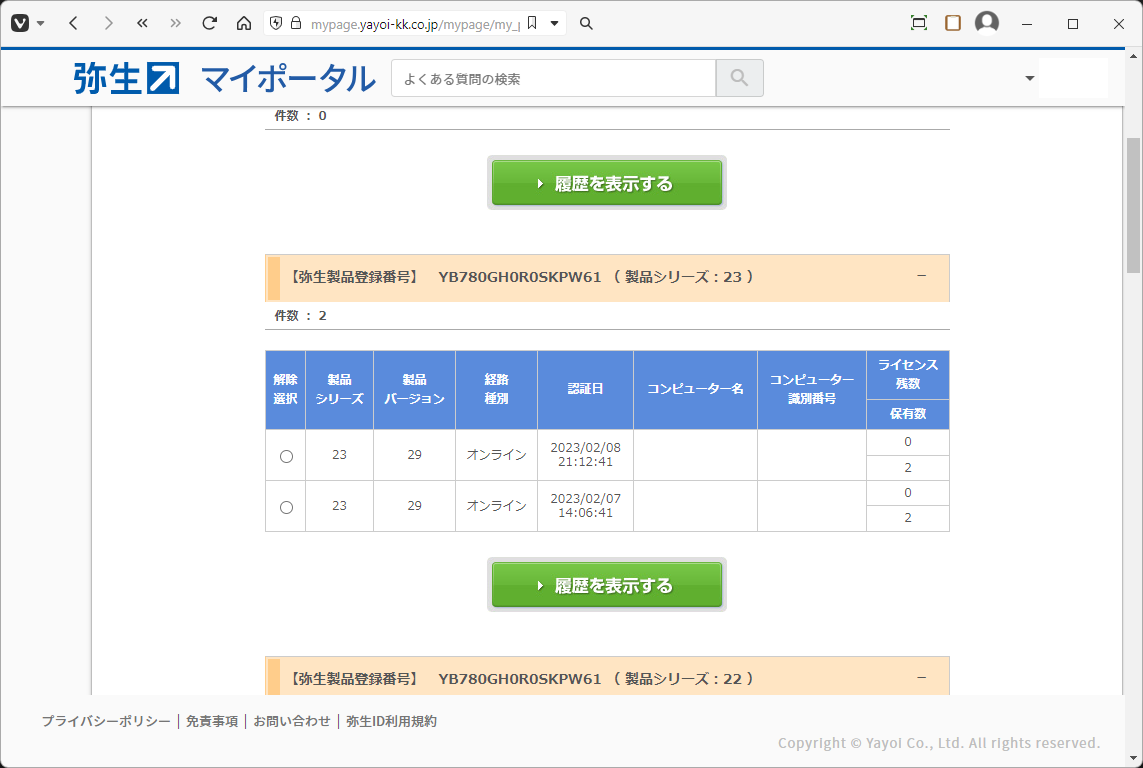Screen dimensions: 1143x768
Task: Click the Vivaldi menu dropdown arrow
Action: [41, 23]
